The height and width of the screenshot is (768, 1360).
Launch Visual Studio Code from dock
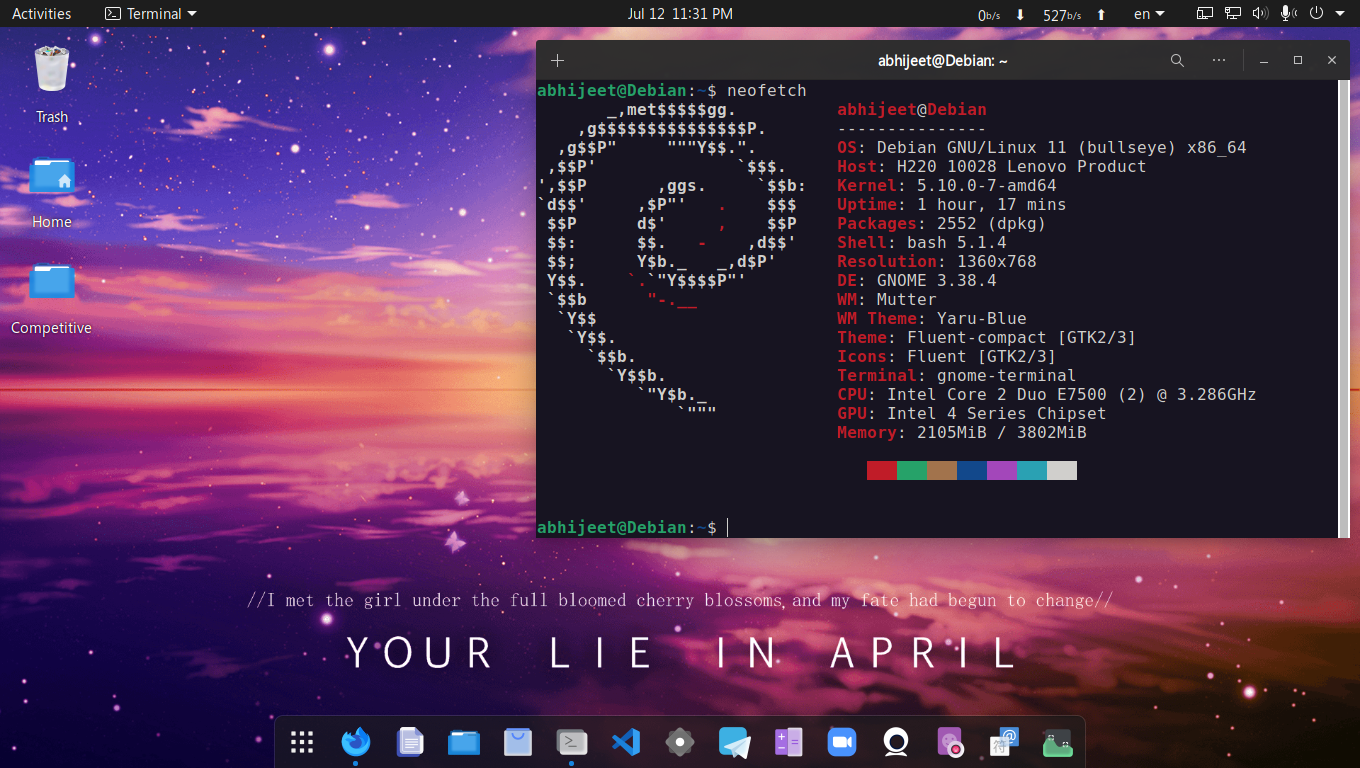(626, 742)
